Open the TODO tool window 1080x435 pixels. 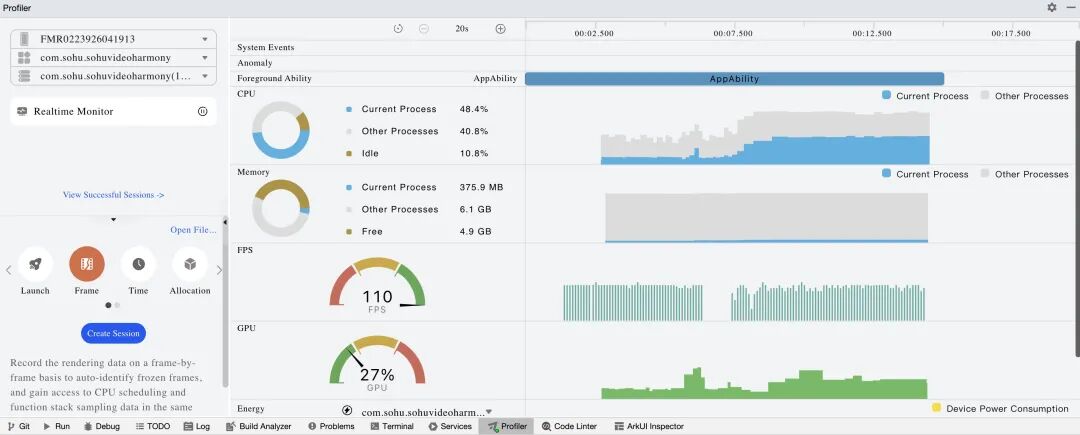[x=153, y=426]
